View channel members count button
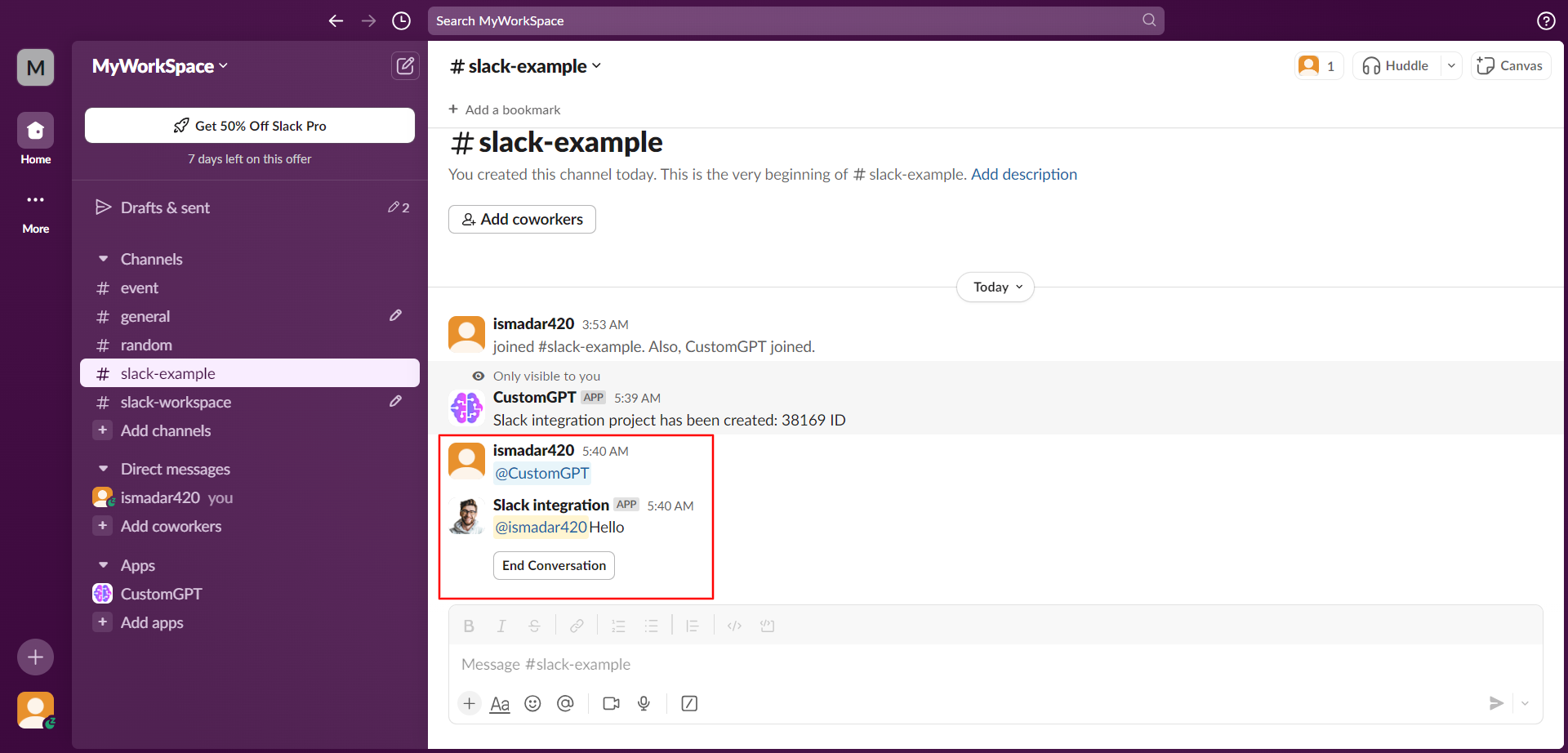Viewport: 1568px width, 753px height. (1319, 65)
